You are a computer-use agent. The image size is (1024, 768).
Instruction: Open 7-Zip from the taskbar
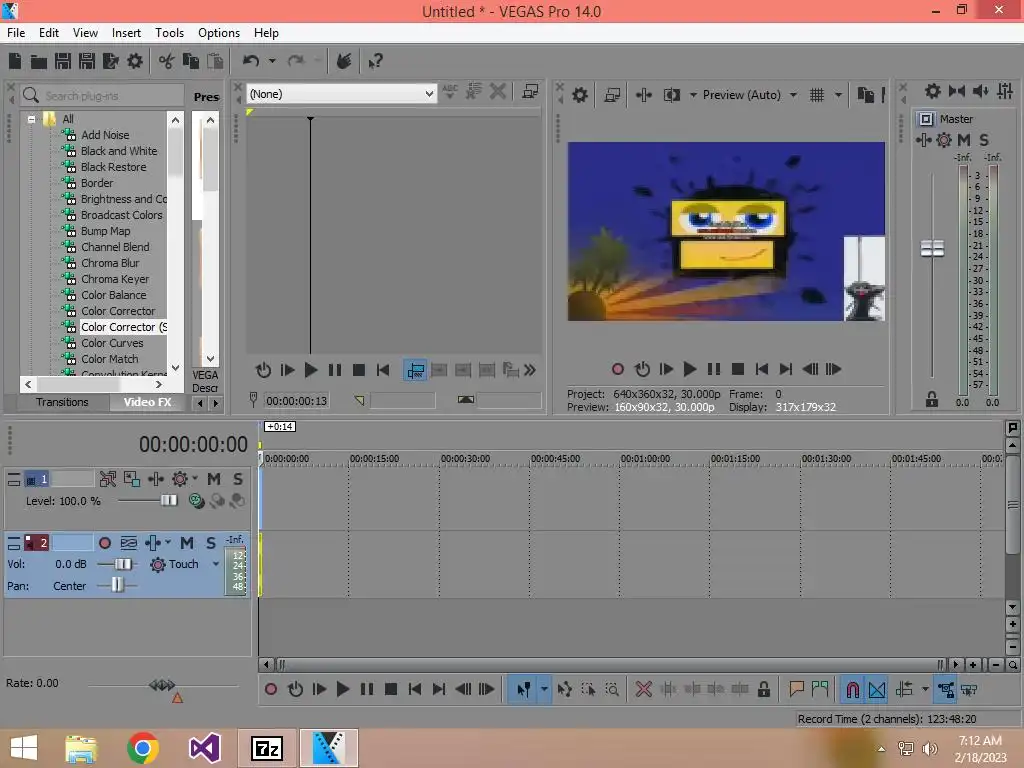(x=266, y=748)
